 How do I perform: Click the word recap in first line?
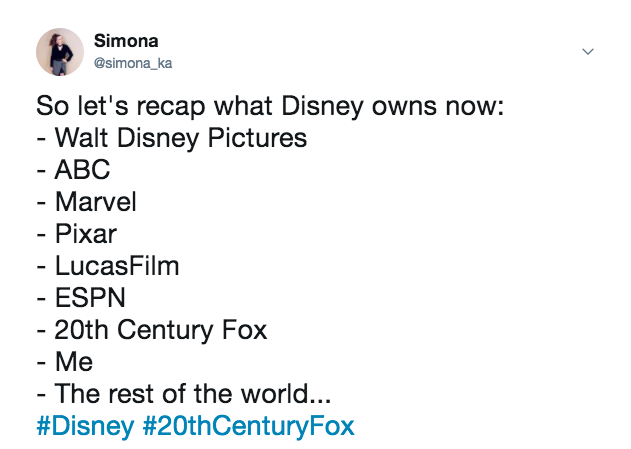171,108
